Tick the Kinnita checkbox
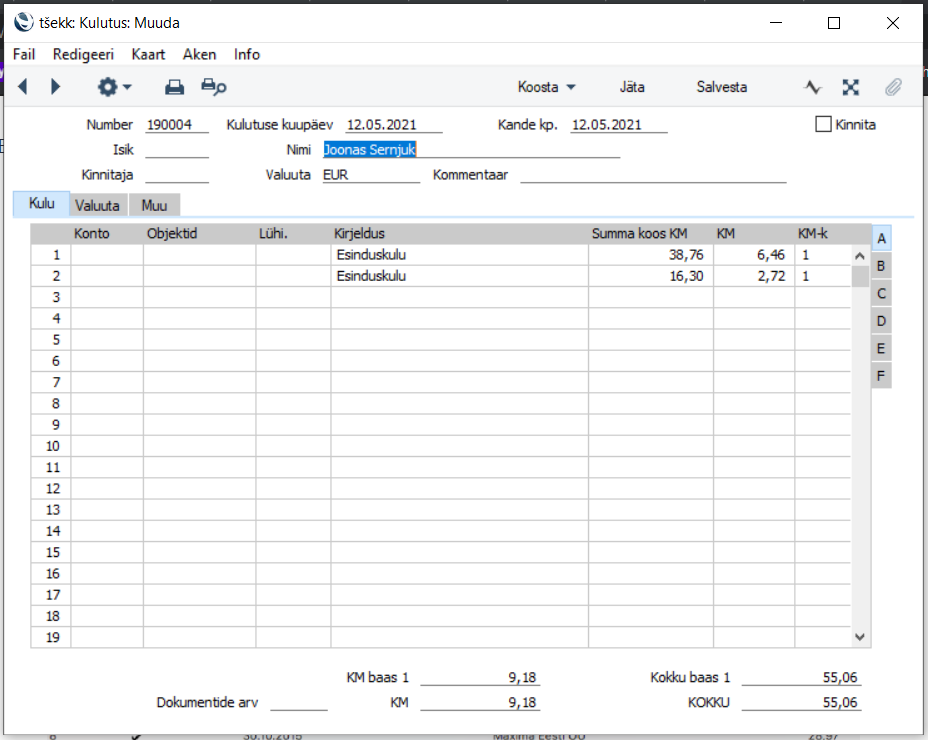The width and height of the screenshot is (928, 740). pyautogui.click(x=823, y=124)
